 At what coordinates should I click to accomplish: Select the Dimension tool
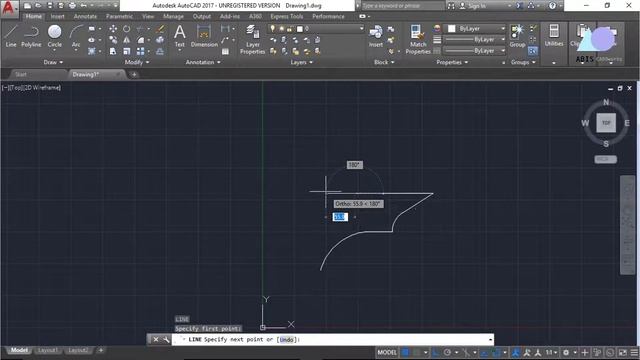tap(204, 36)
